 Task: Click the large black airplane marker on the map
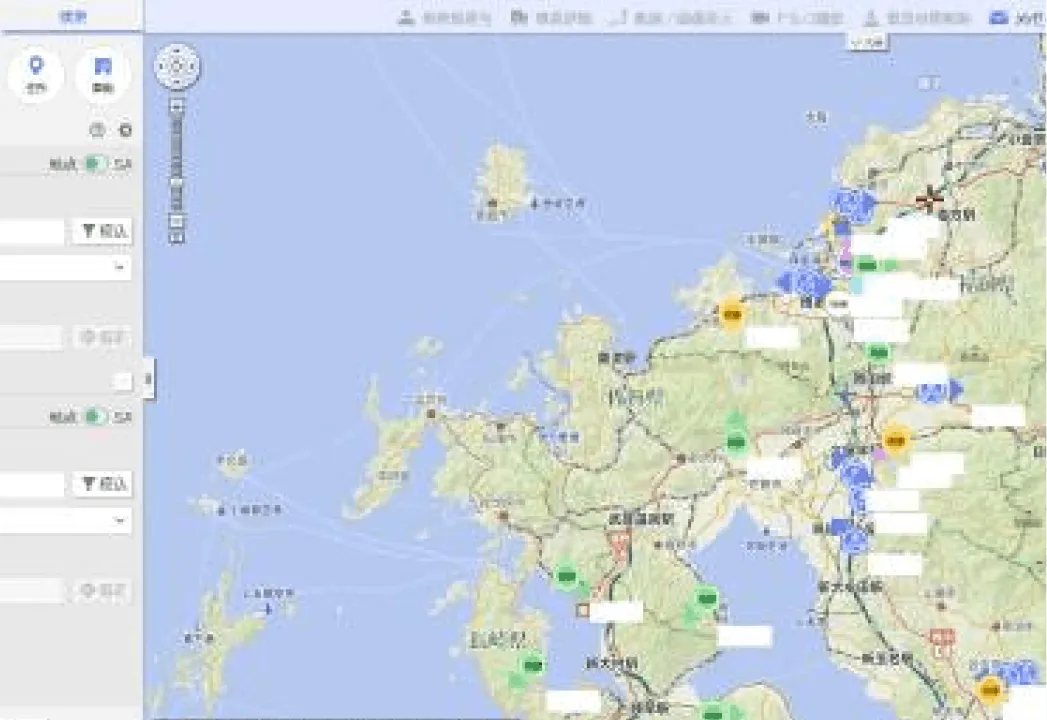[929, 198]
